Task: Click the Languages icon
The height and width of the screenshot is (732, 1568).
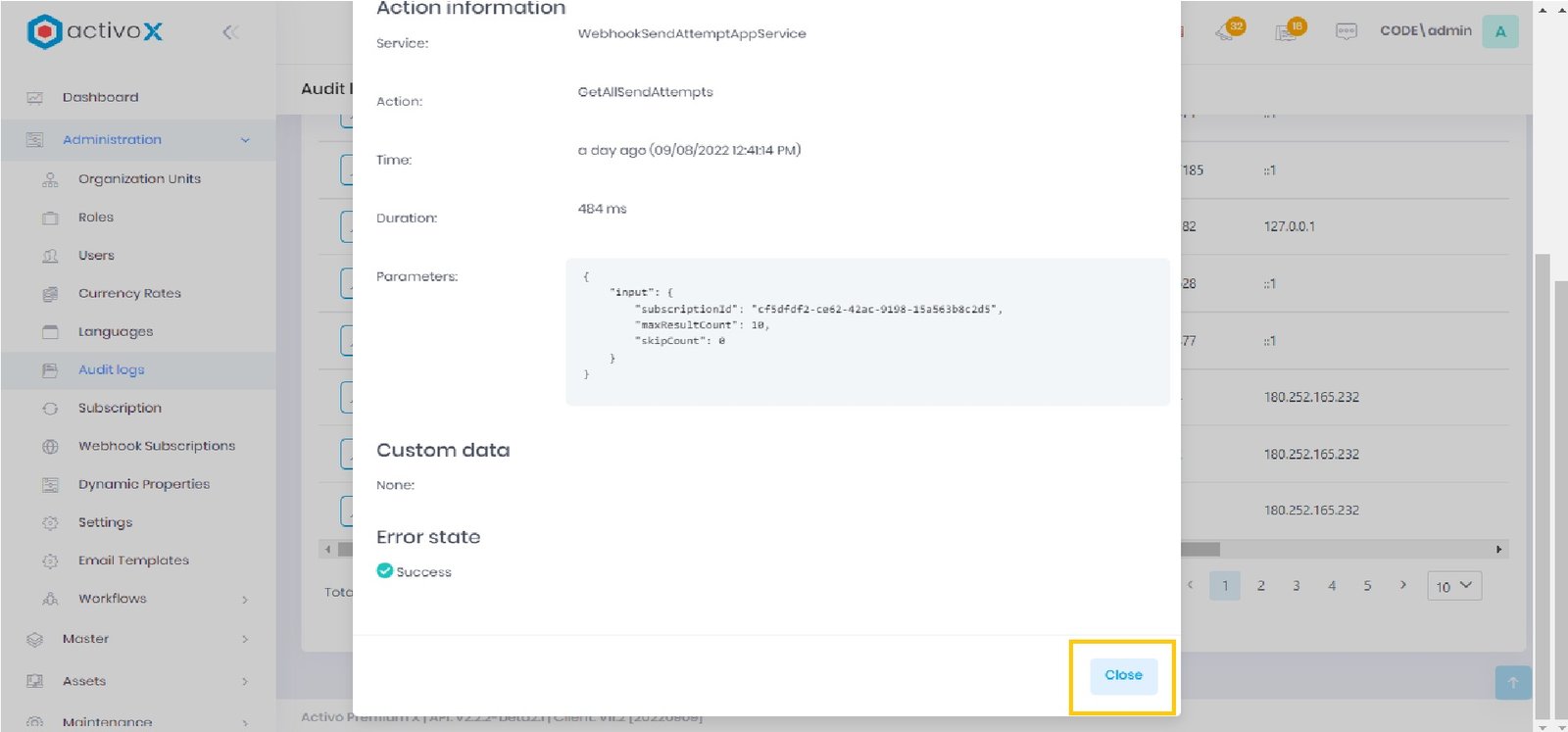Action: click(51, 332)
